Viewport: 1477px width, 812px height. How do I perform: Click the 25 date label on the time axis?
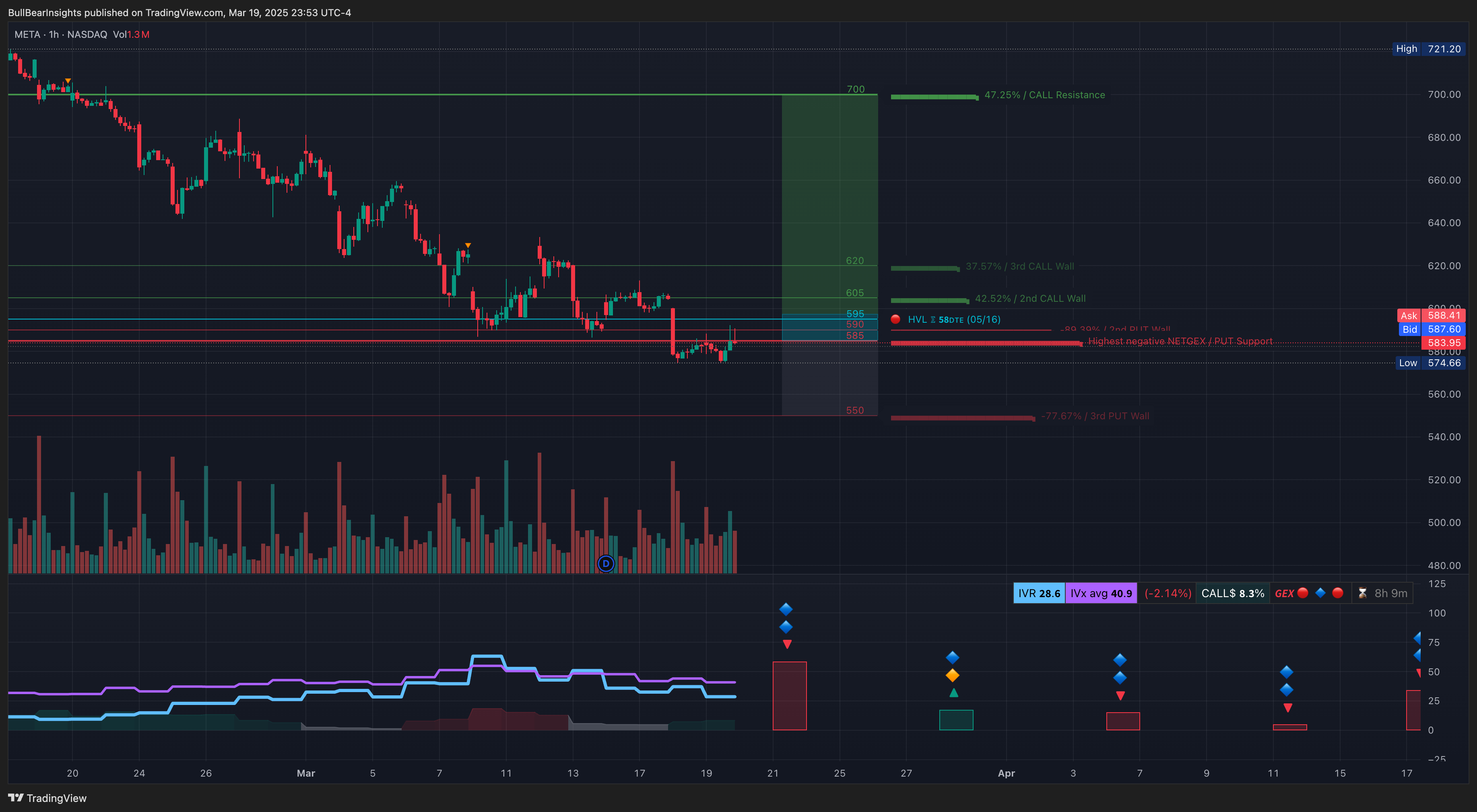point(840,773)
